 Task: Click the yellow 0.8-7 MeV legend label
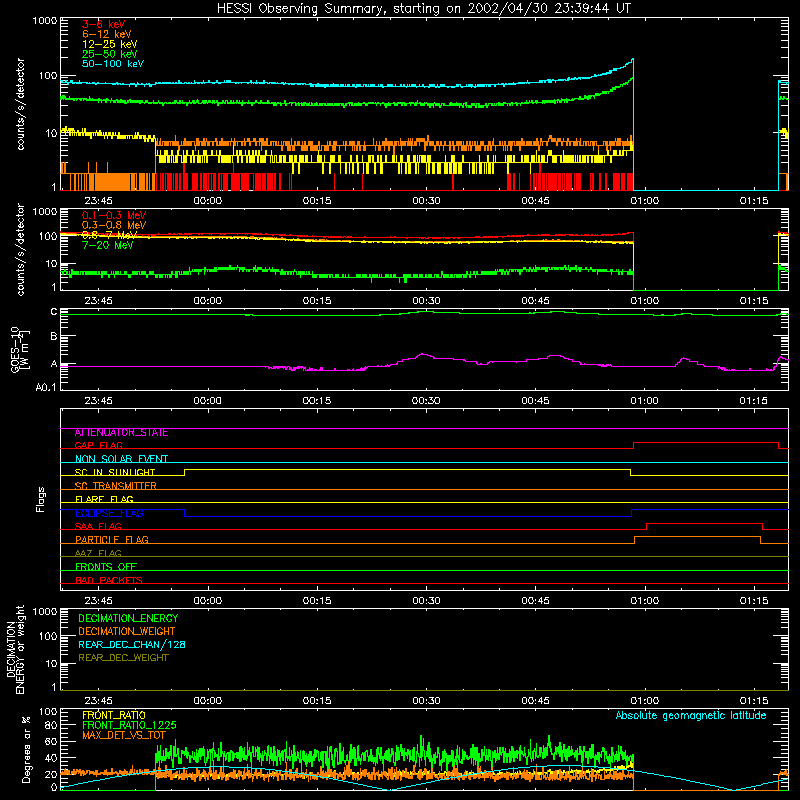[109, 235]
